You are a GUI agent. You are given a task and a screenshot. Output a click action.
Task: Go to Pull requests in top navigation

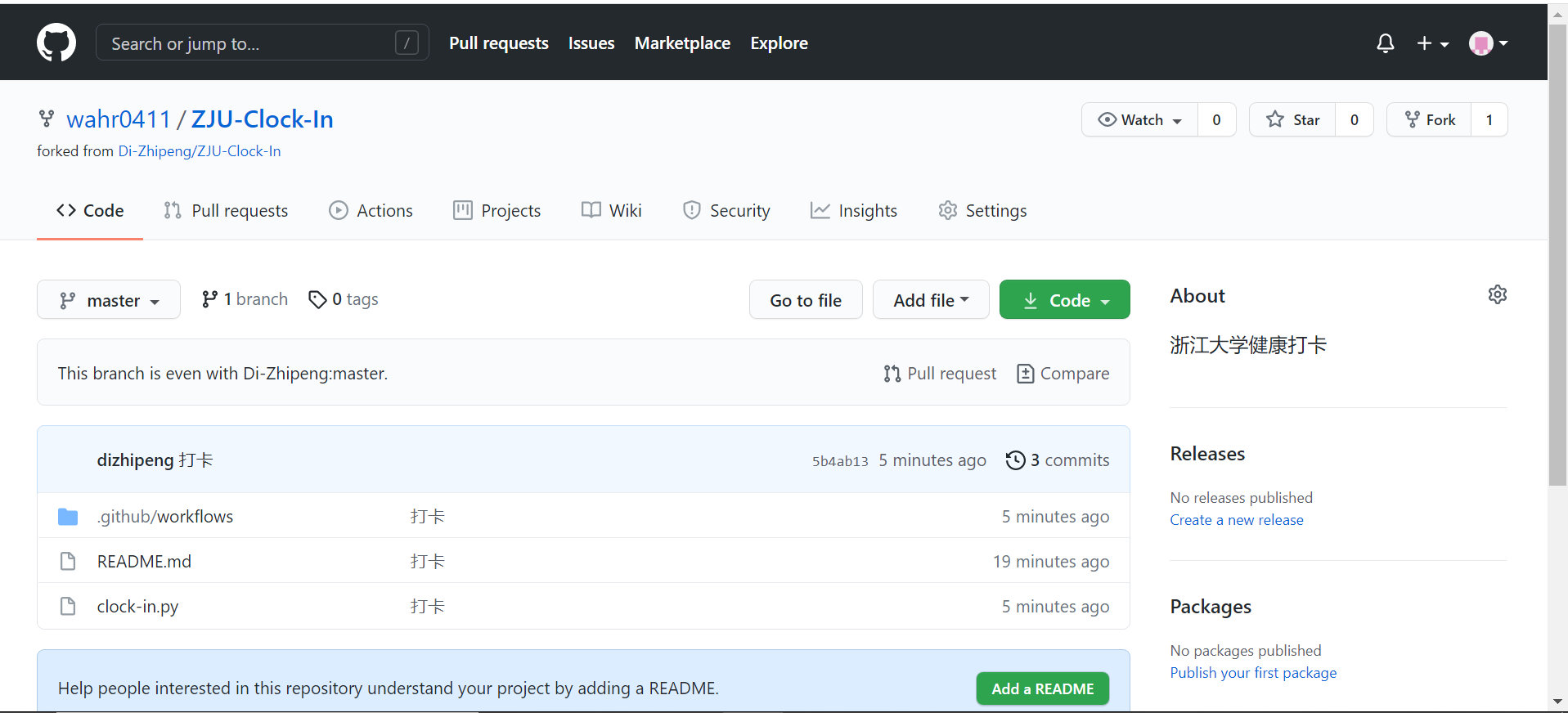point(499,43)
